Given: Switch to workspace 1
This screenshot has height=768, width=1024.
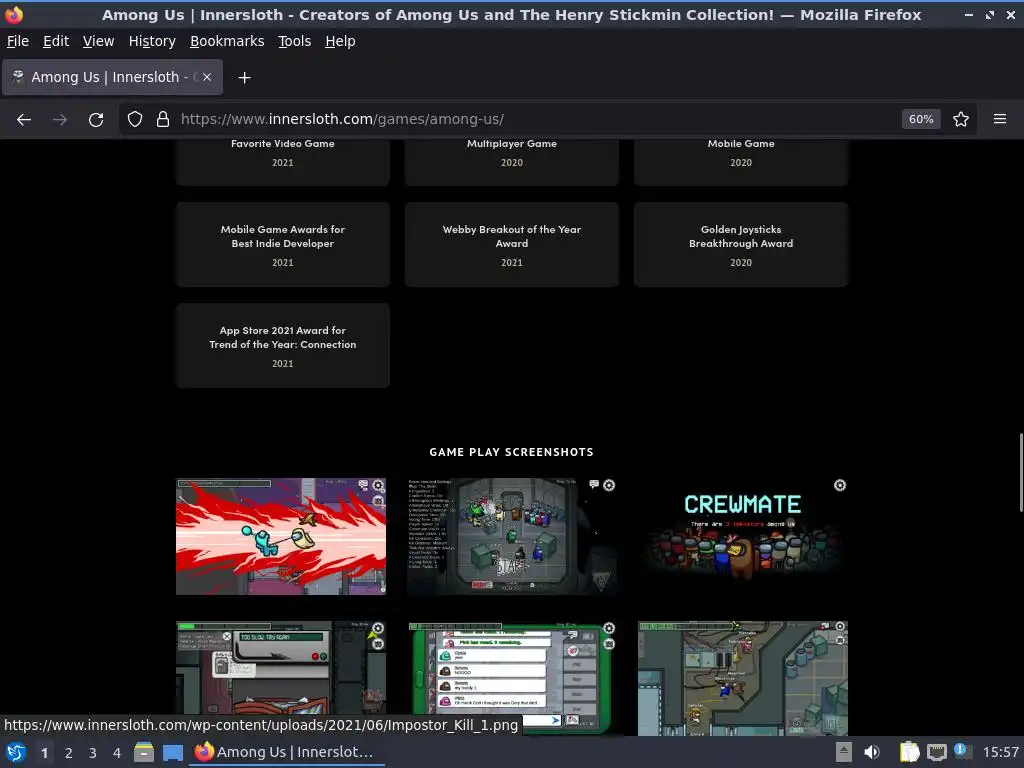Looking at the screenshot, I should click(x=44, y=753).
